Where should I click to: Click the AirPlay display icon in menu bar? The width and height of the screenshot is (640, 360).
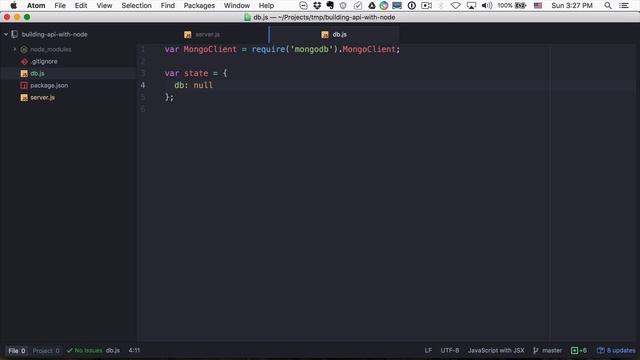tap(471, 6)
